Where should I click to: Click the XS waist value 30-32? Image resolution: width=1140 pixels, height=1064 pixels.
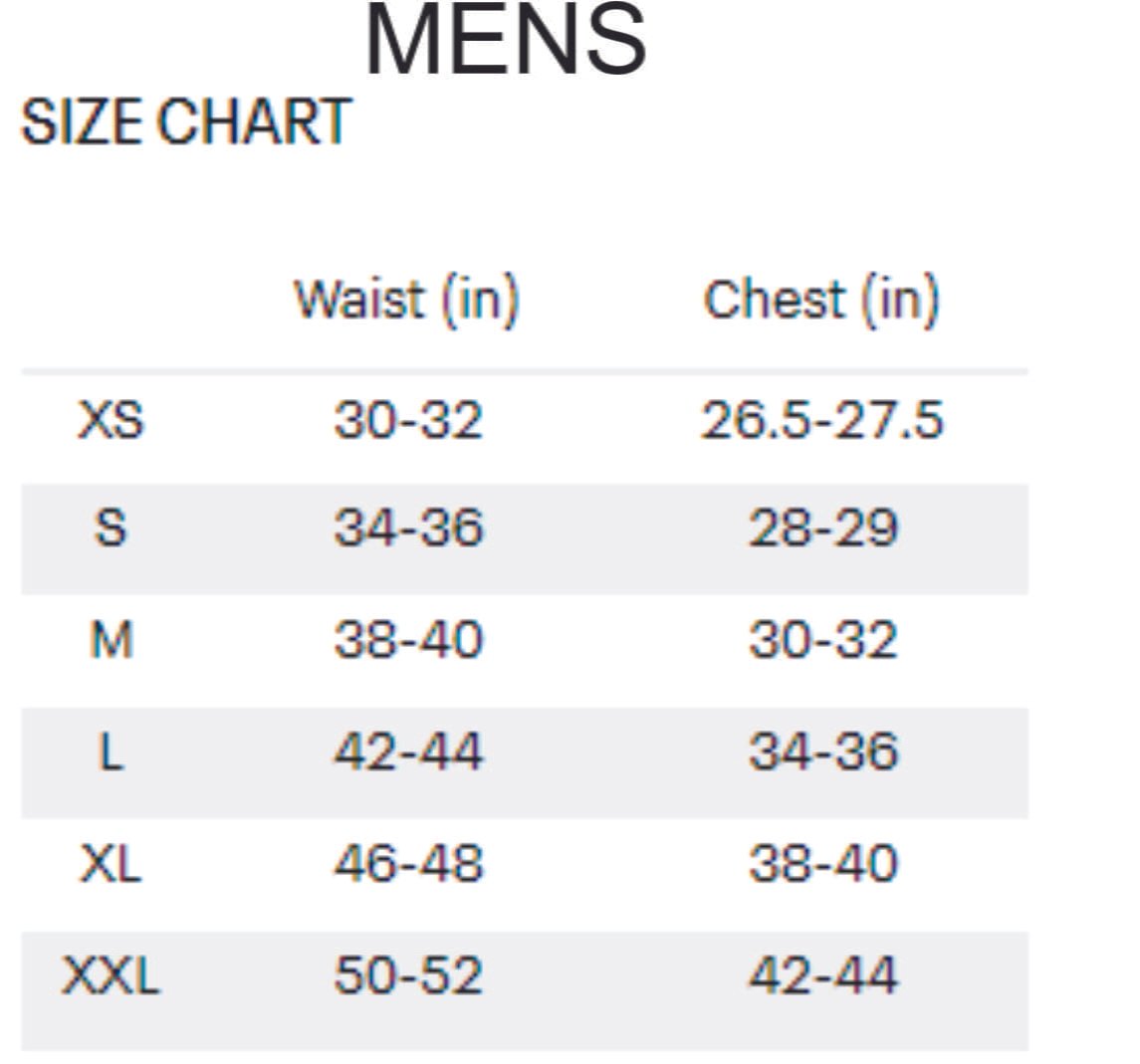[408, 420]
